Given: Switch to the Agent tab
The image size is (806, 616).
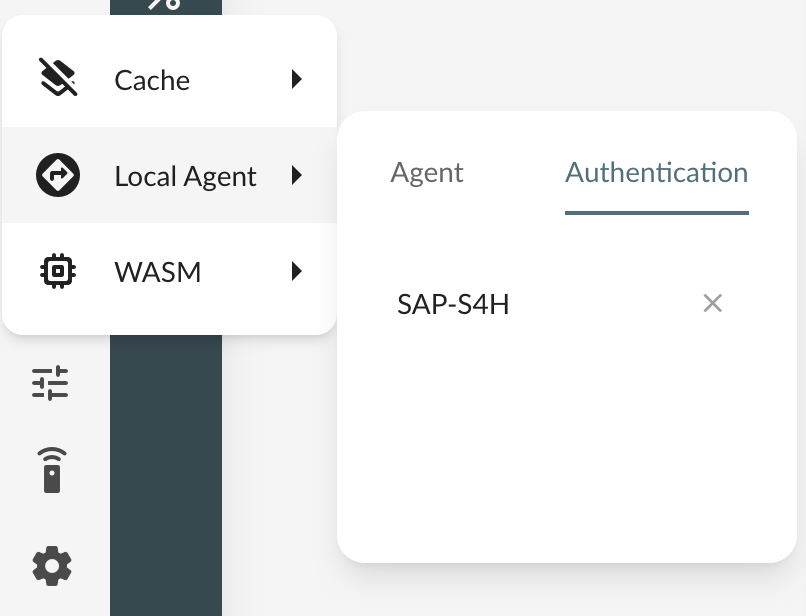Looking at the screenshot, I should click(426, 172).
